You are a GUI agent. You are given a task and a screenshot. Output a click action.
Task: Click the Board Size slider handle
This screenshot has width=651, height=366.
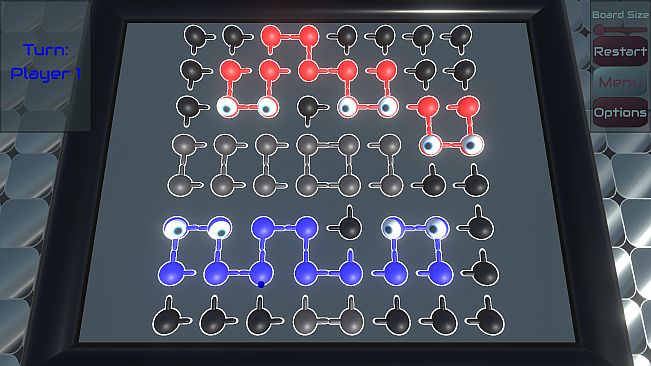click(x=600, y=30)
